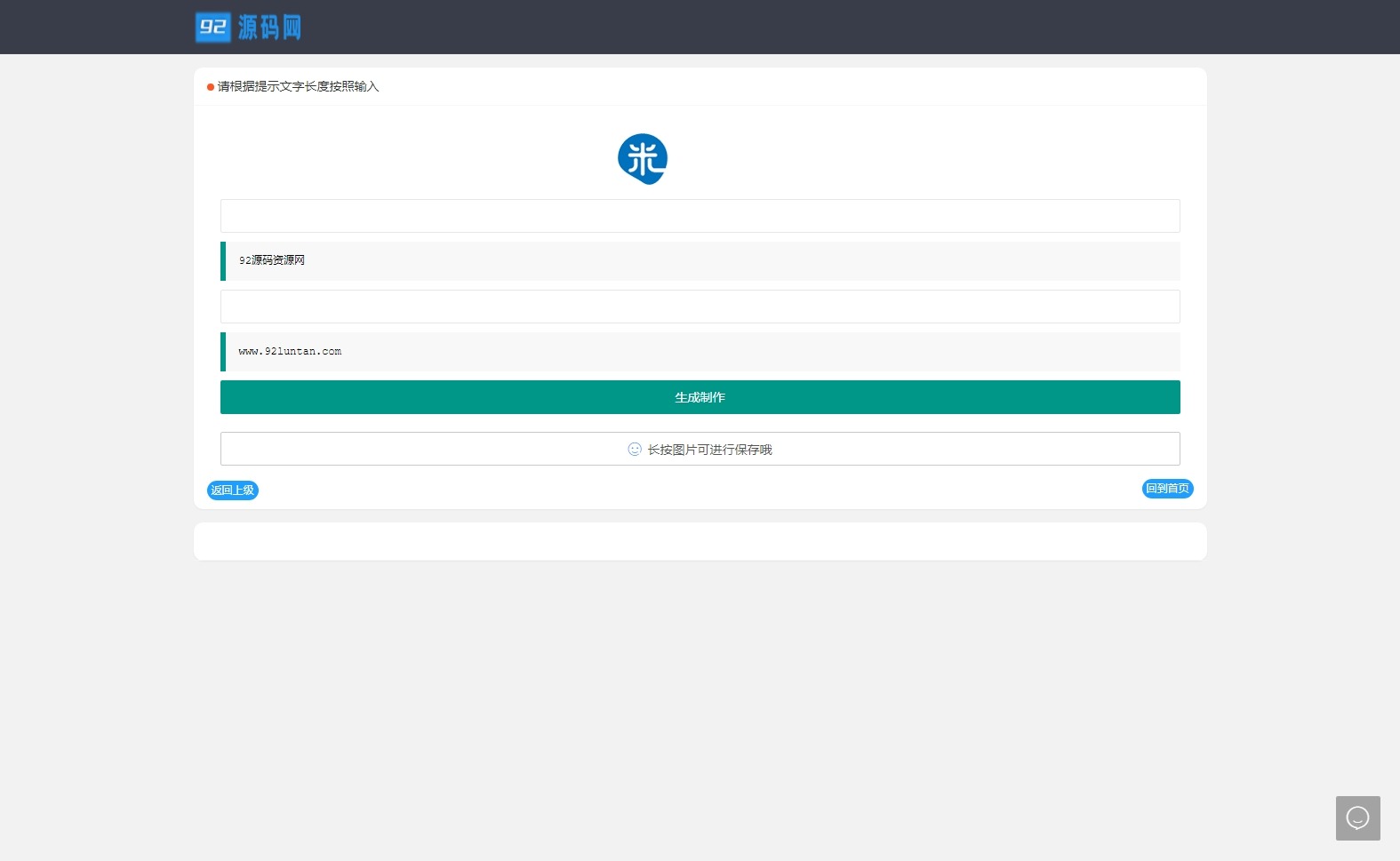The height and width of the screenshot is (861, 1400).
Task: Click an empty area of the dark header bar
Action: (800, 27)
